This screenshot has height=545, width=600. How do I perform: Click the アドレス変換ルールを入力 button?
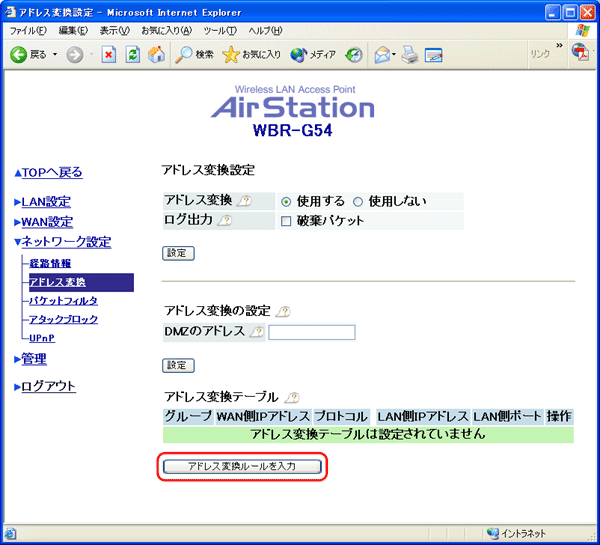point(242,467)
